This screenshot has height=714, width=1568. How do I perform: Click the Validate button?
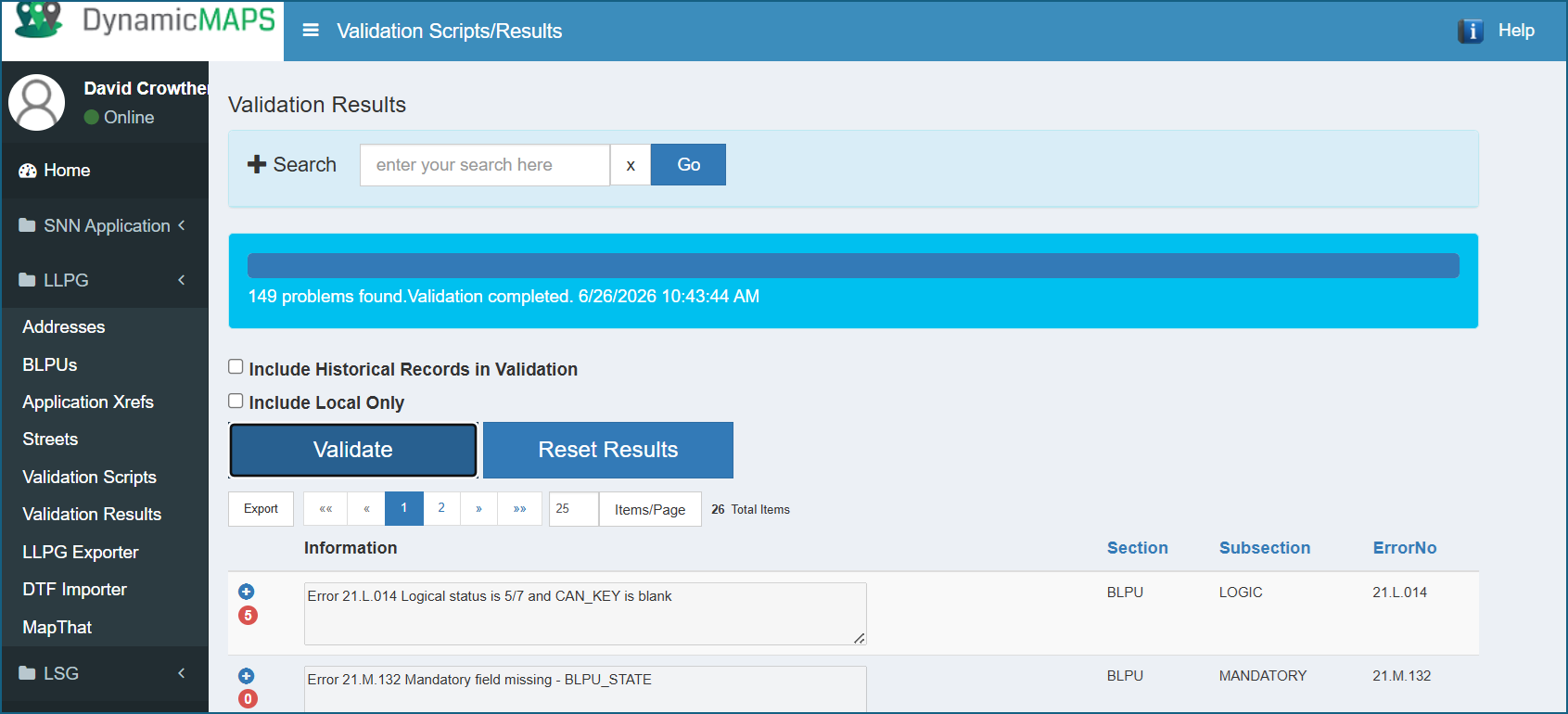point(353,450)
